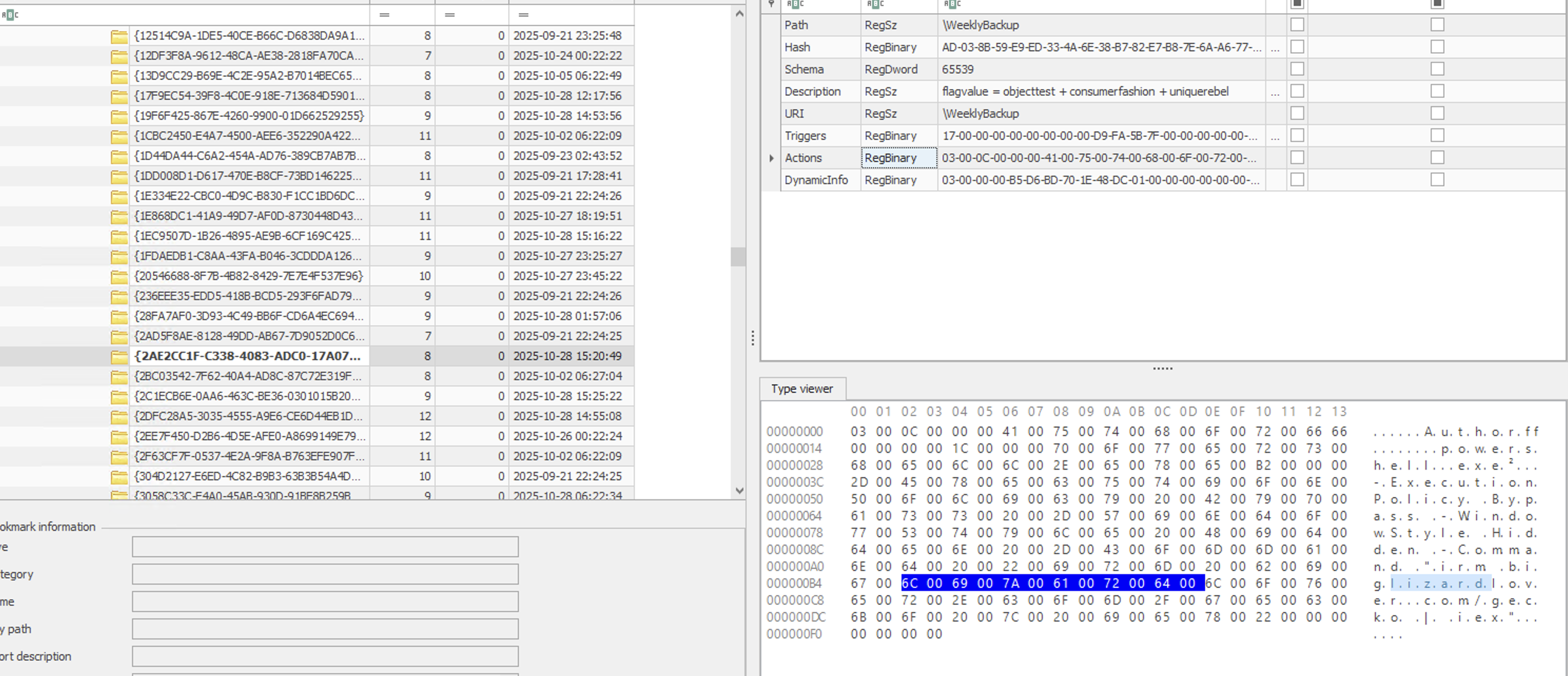Tick first checkbox in Description row
The width and height of the screenshot is (1568, 676).
(x=1297, y=91)
